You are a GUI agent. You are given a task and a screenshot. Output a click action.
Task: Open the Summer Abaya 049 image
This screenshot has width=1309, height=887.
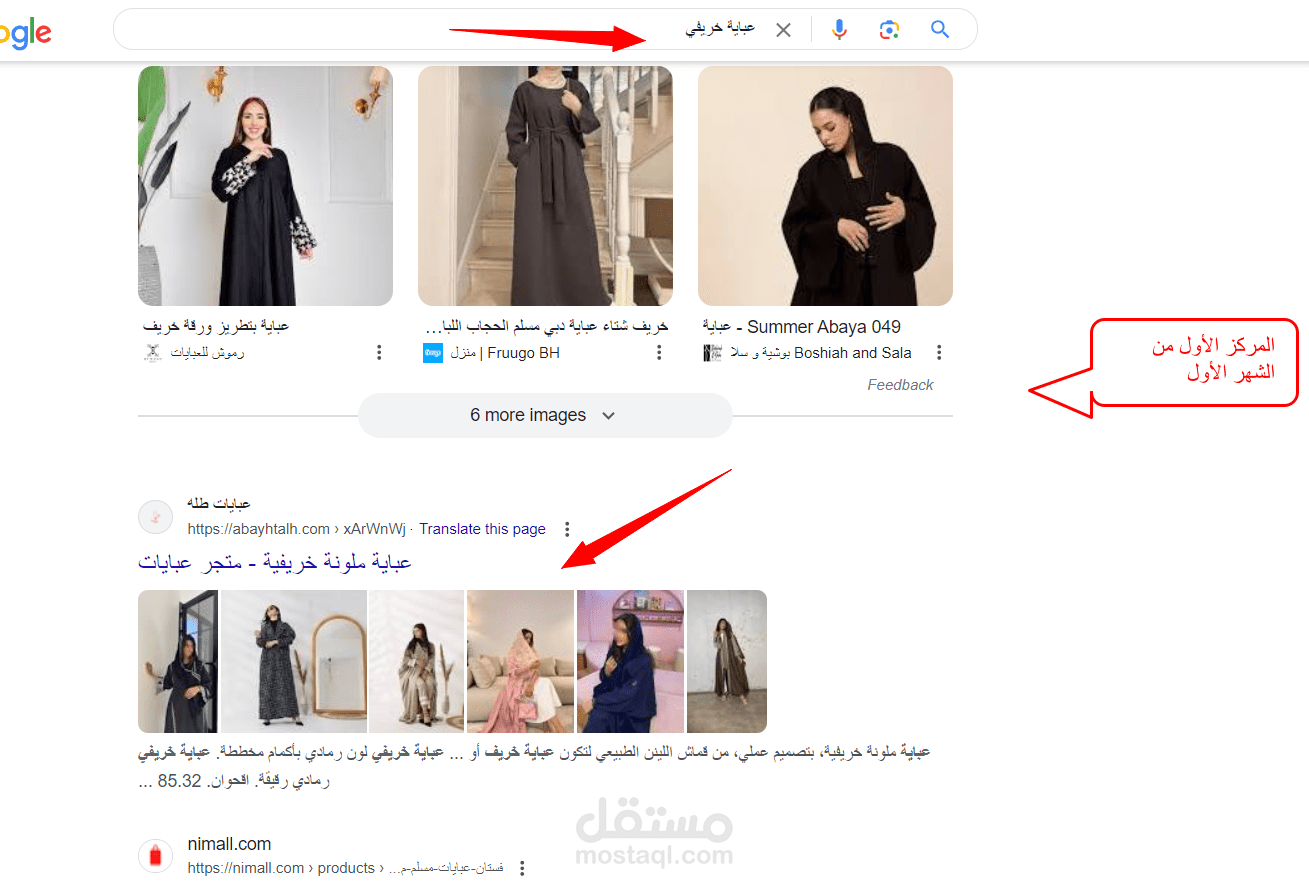pos(824,185)
